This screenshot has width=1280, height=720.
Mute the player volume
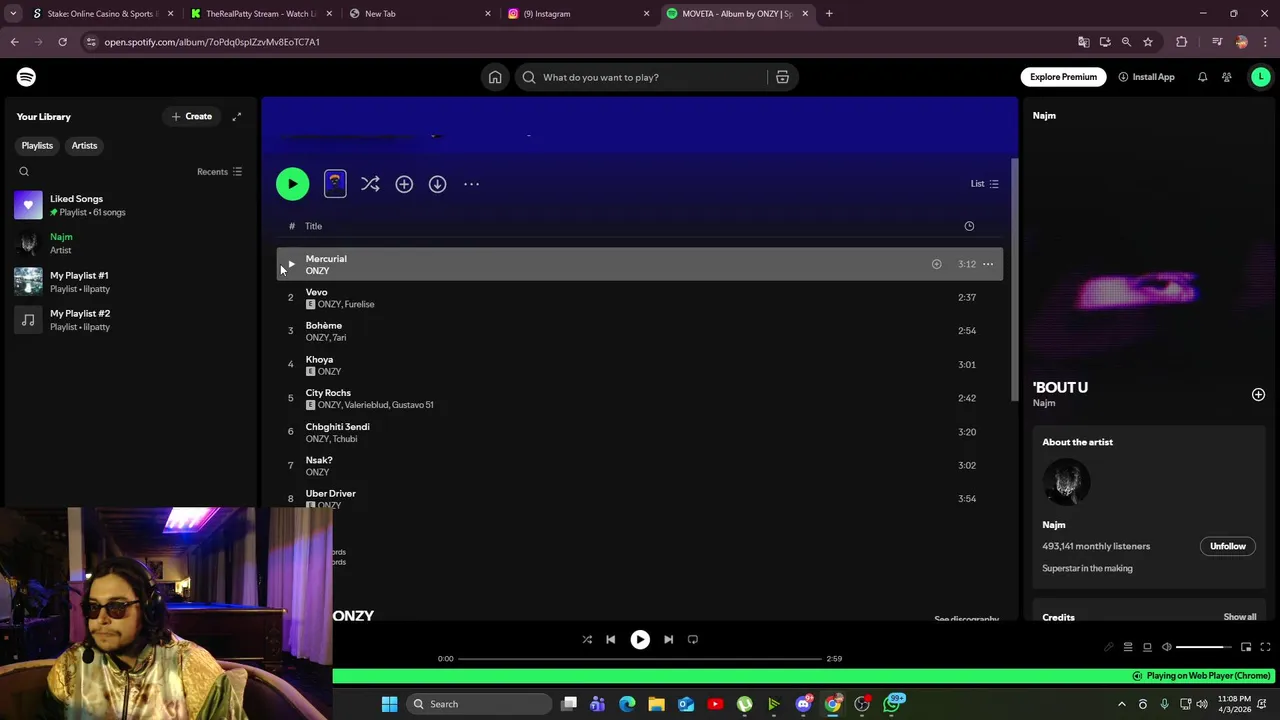1166,647
